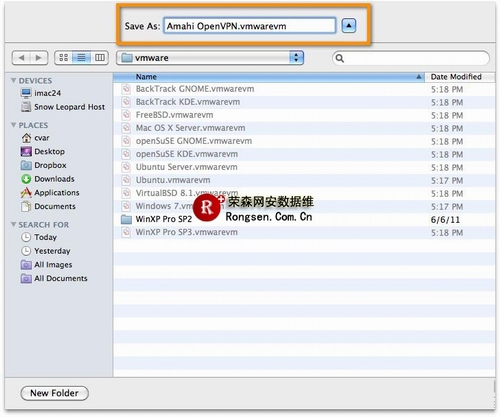Collapse the SEARCH FOR section triangle

tap(13, 224)
